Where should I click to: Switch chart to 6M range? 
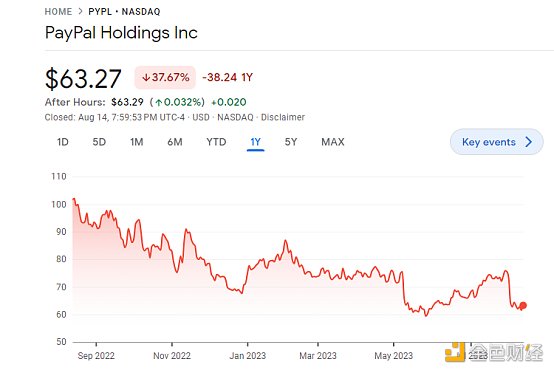tap(175, 142)
